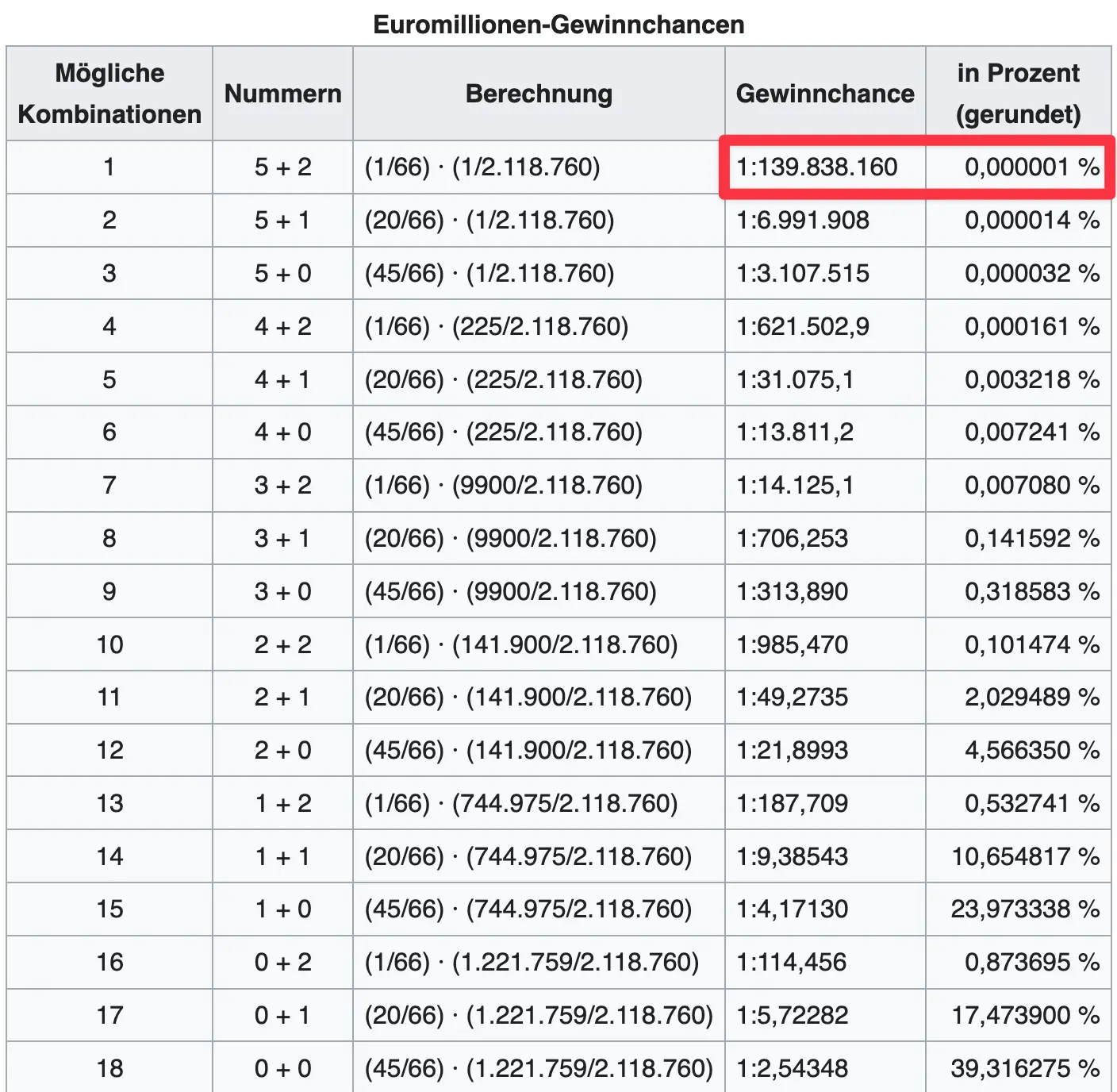Select the calculation (1/66) · (9900/2.118.760)
The height and width of the screenshot is (1092, 1117).
[x=504, y=486]
